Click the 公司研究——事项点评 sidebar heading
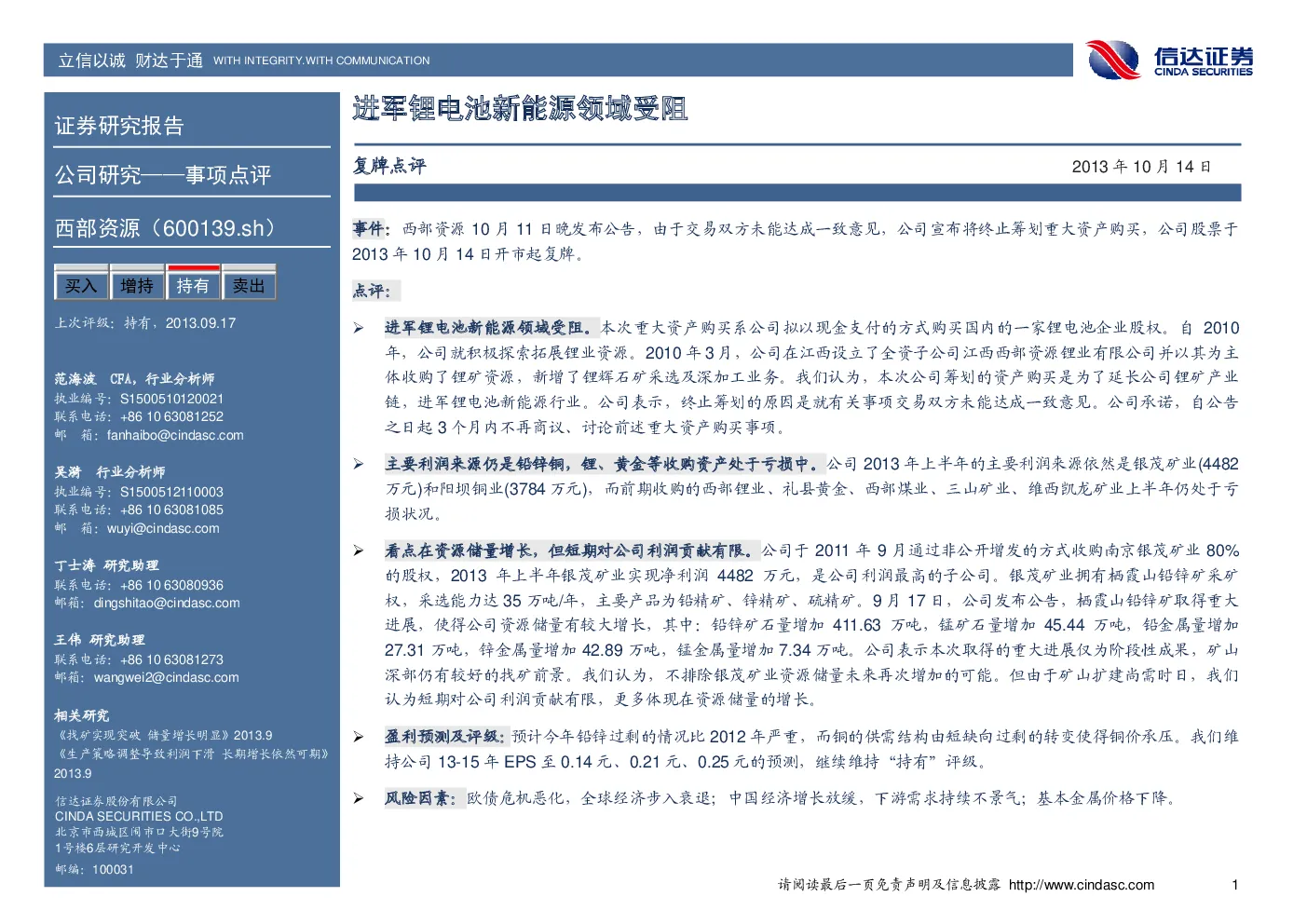 pyautogui.click(x=163, y=175)
